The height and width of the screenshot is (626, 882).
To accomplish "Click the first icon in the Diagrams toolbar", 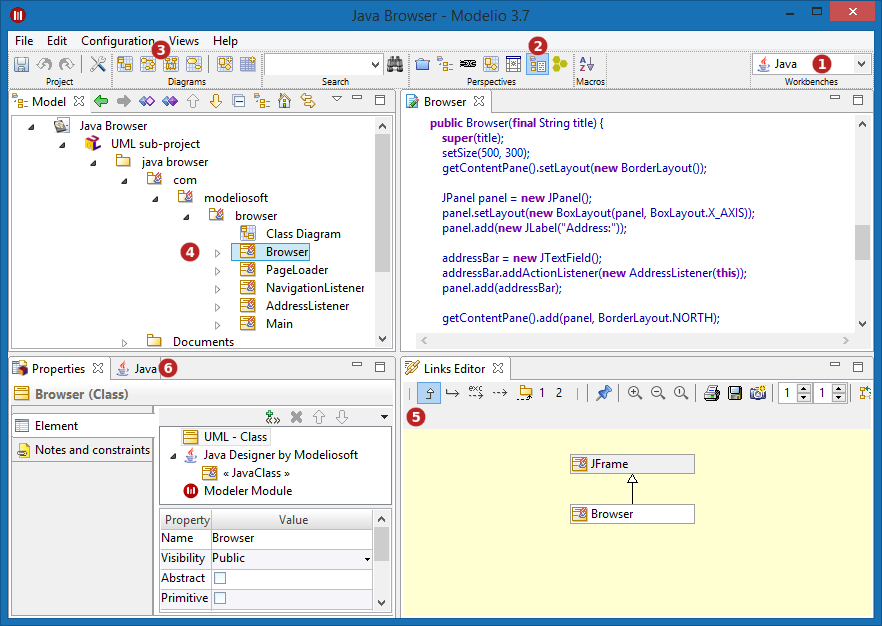I will [x=125, y=64].
